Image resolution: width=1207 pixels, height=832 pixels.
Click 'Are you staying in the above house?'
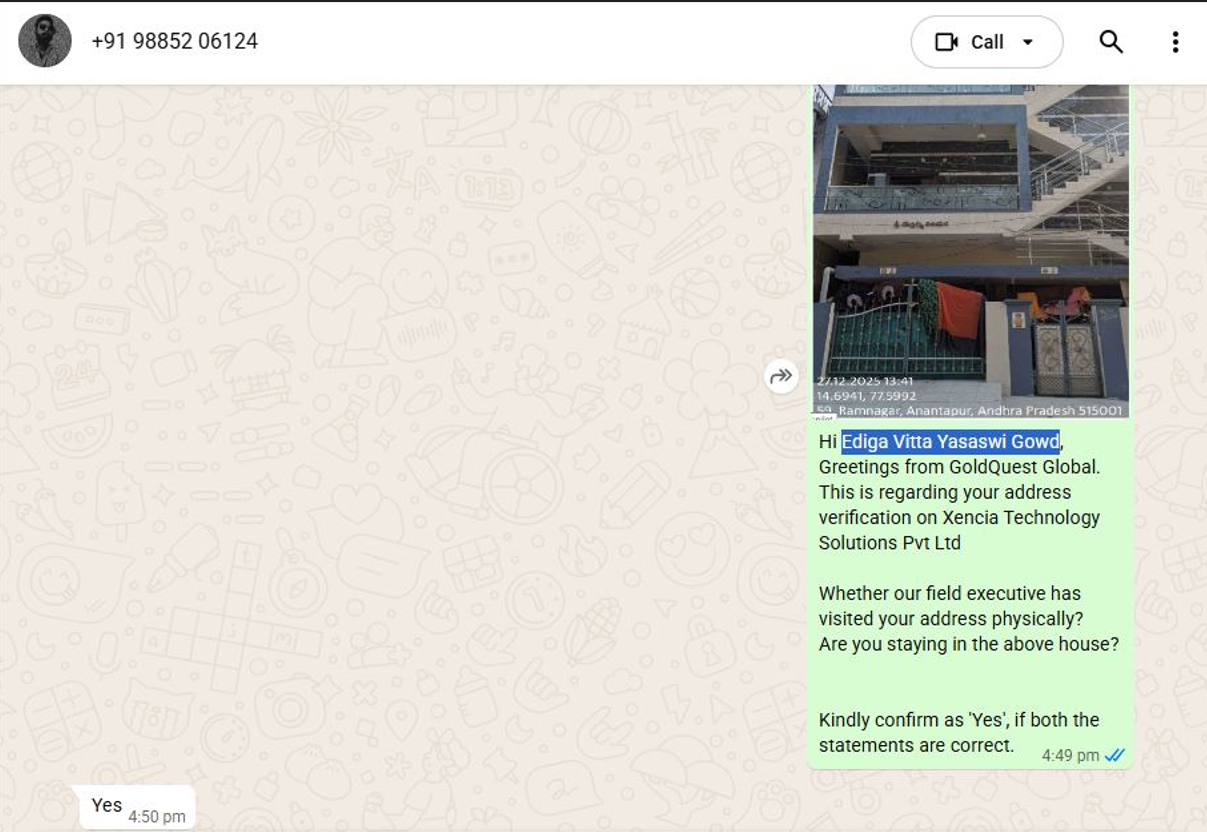click(968, 644)
